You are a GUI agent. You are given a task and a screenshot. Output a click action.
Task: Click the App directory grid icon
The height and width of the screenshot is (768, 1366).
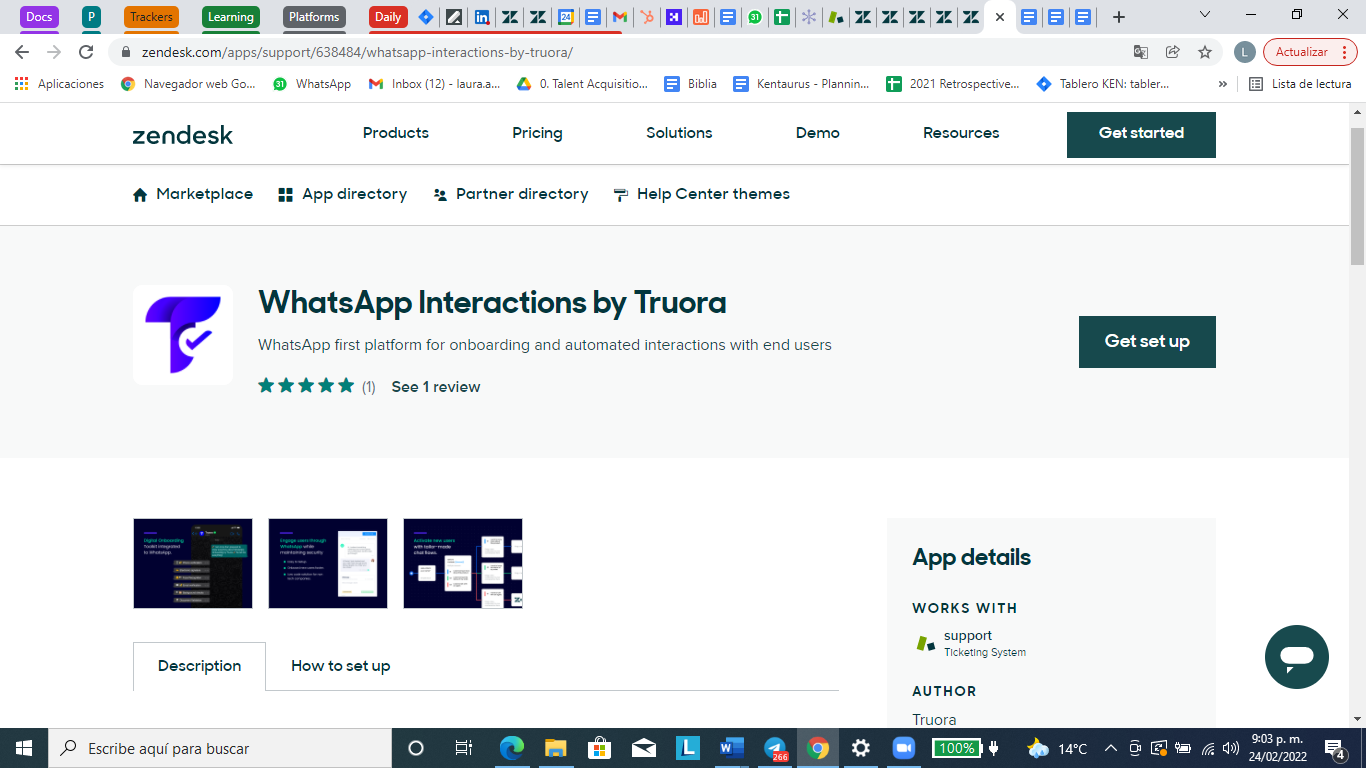click(x=286, y=195)
